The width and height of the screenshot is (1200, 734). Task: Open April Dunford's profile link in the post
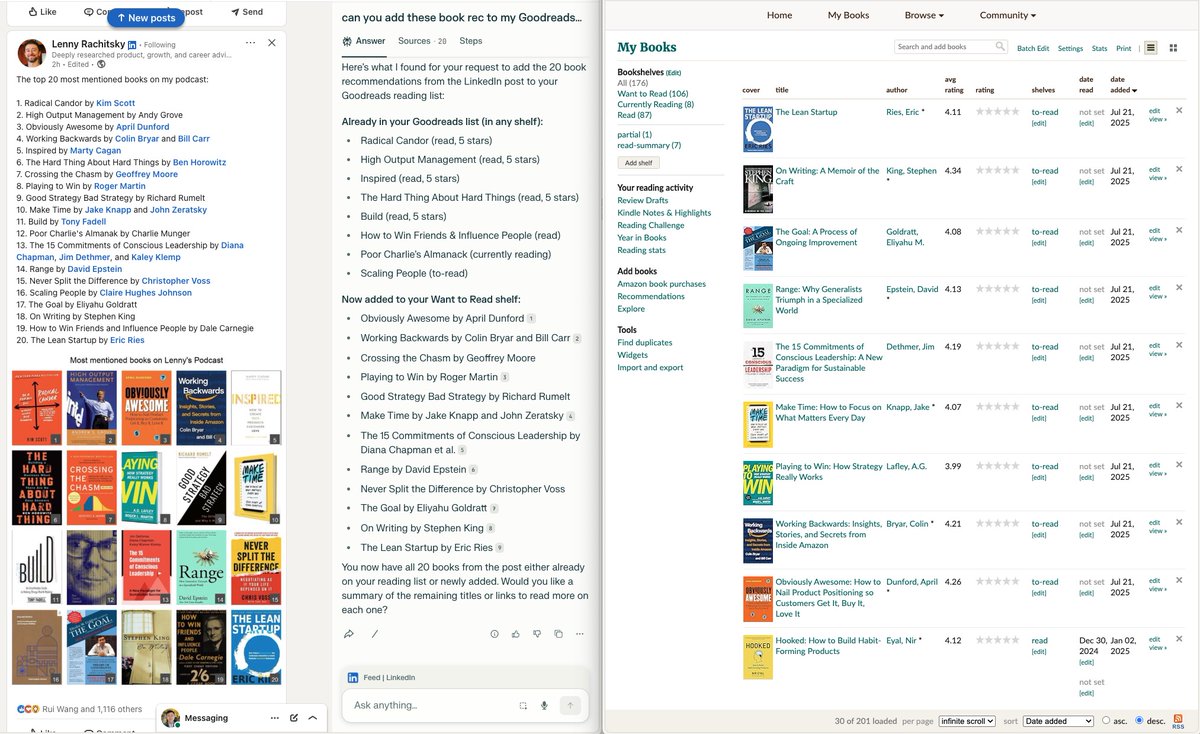coord(143,127)
